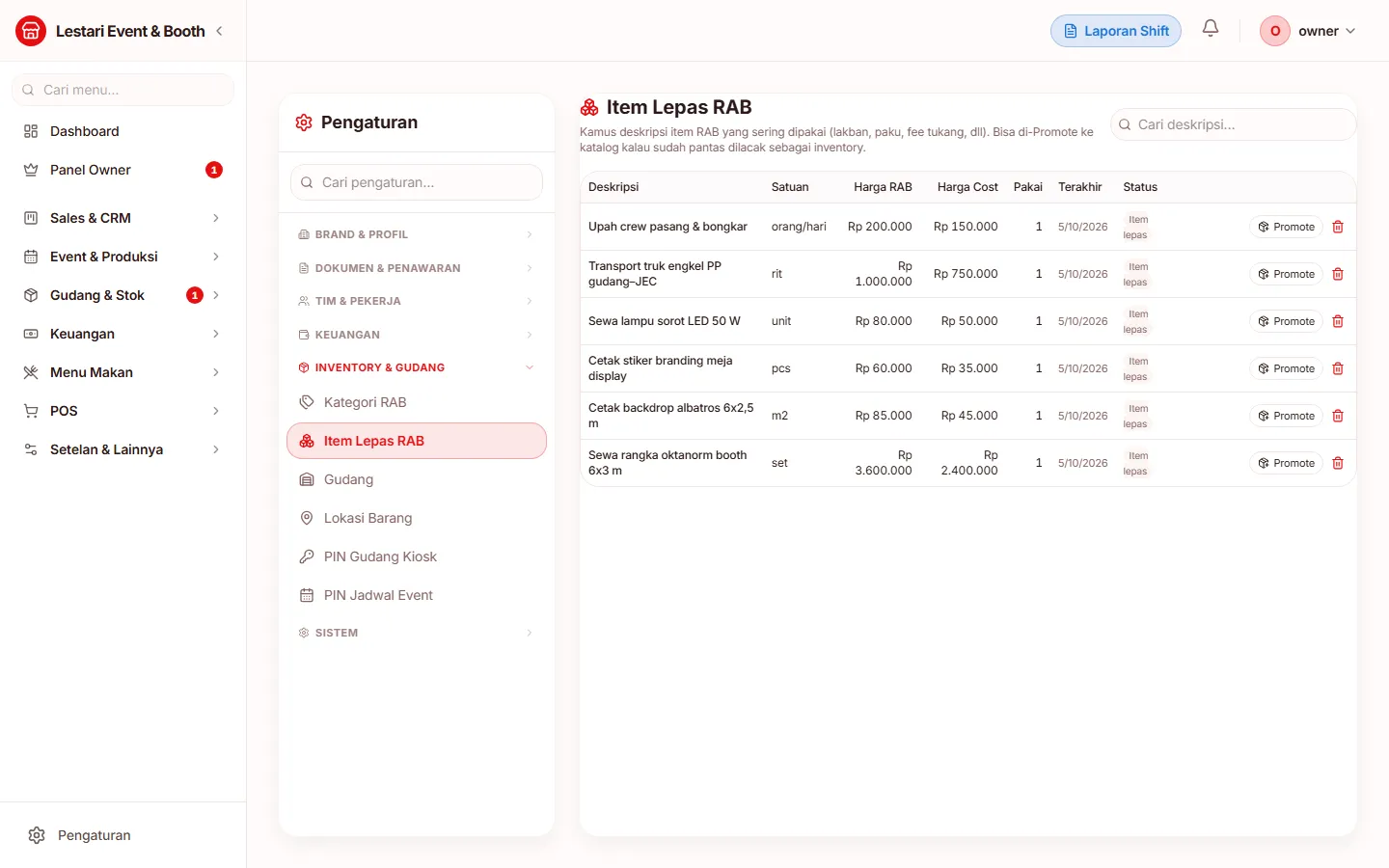Focus the Cari pengaturan search field
The image size is (1389, 868).
tap(416, 182)
